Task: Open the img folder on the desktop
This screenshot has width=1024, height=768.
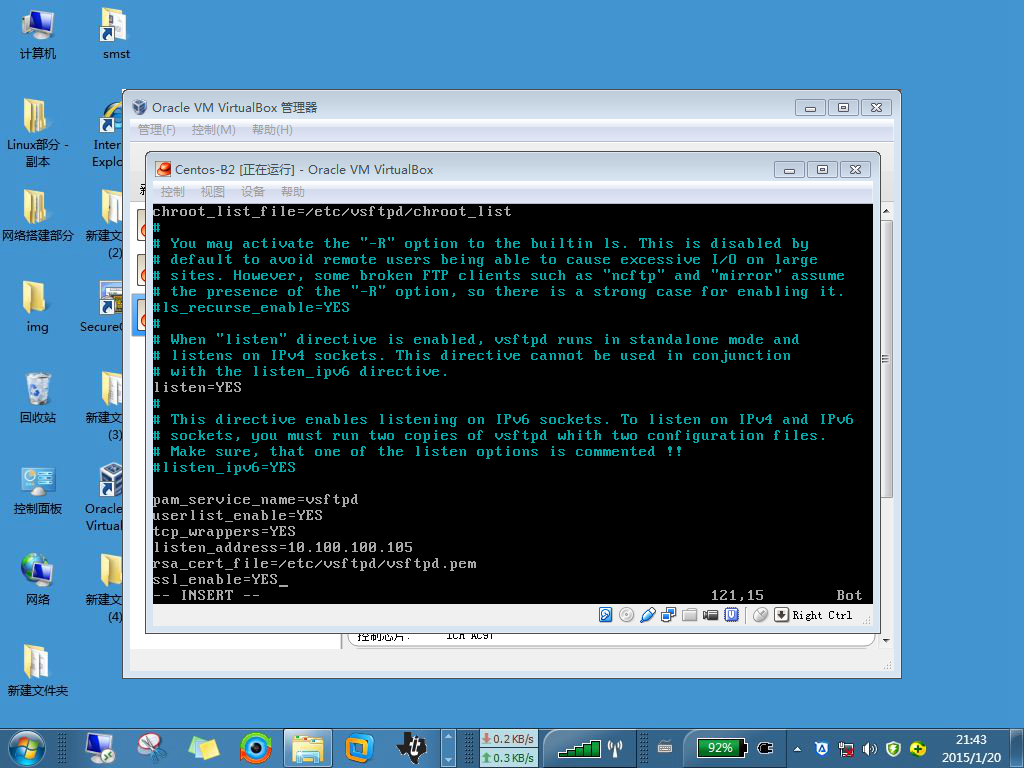Action: point(37,307)
